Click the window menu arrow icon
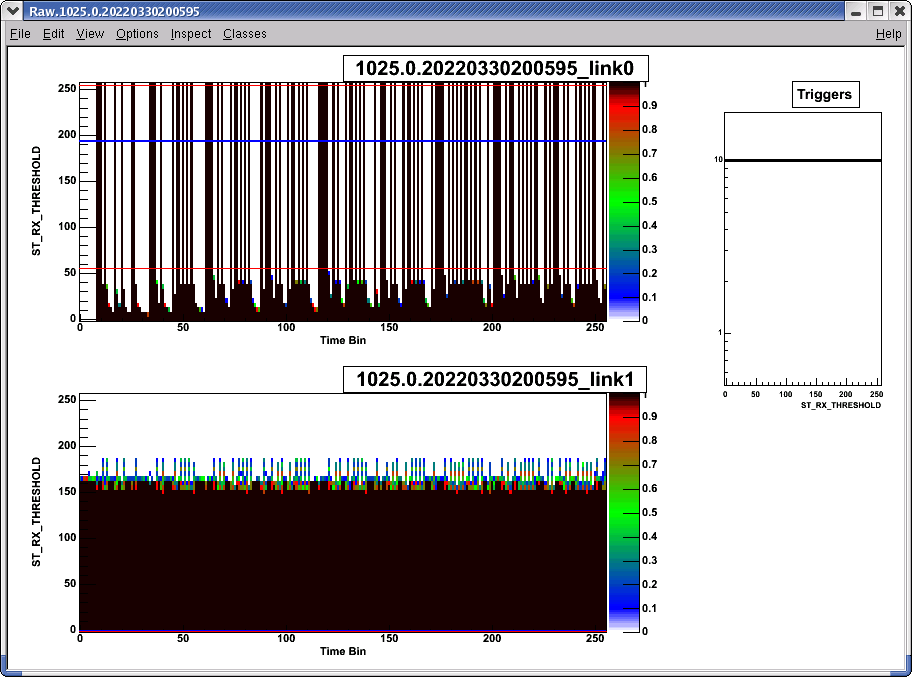 coord(11,11)
